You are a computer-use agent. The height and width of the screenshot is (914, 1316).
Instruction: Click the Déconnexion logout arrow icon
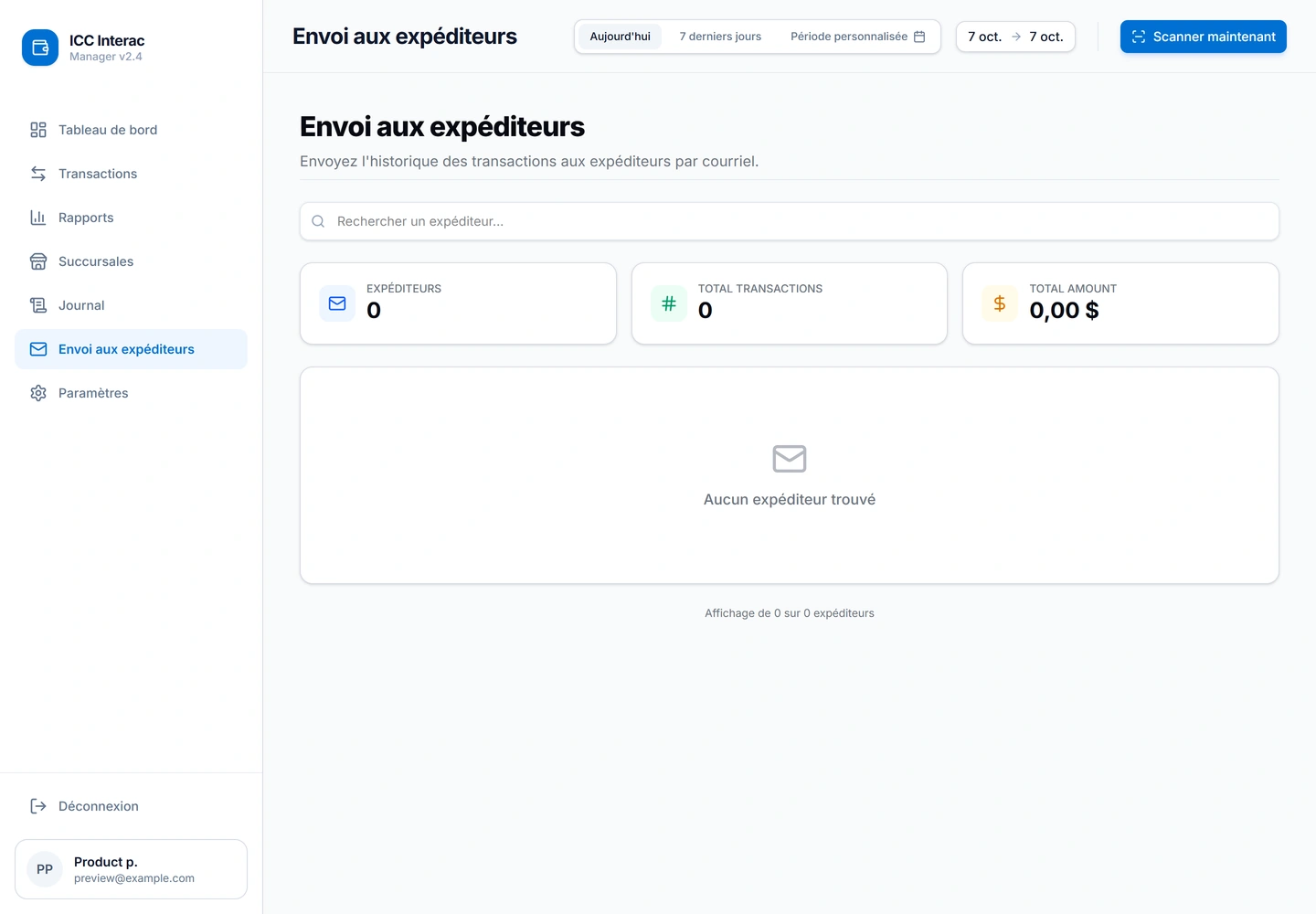click(38, 806)
